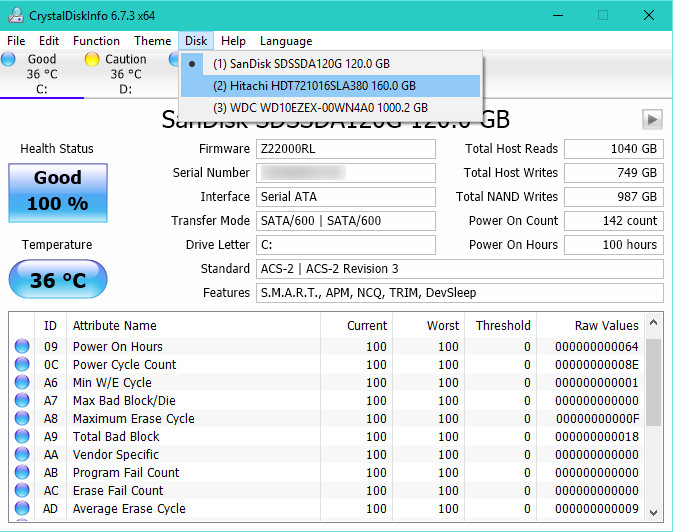673x532 pixels.
Task: Click the Power On Hours value 100 hours
Action: (x=614, y=245)
